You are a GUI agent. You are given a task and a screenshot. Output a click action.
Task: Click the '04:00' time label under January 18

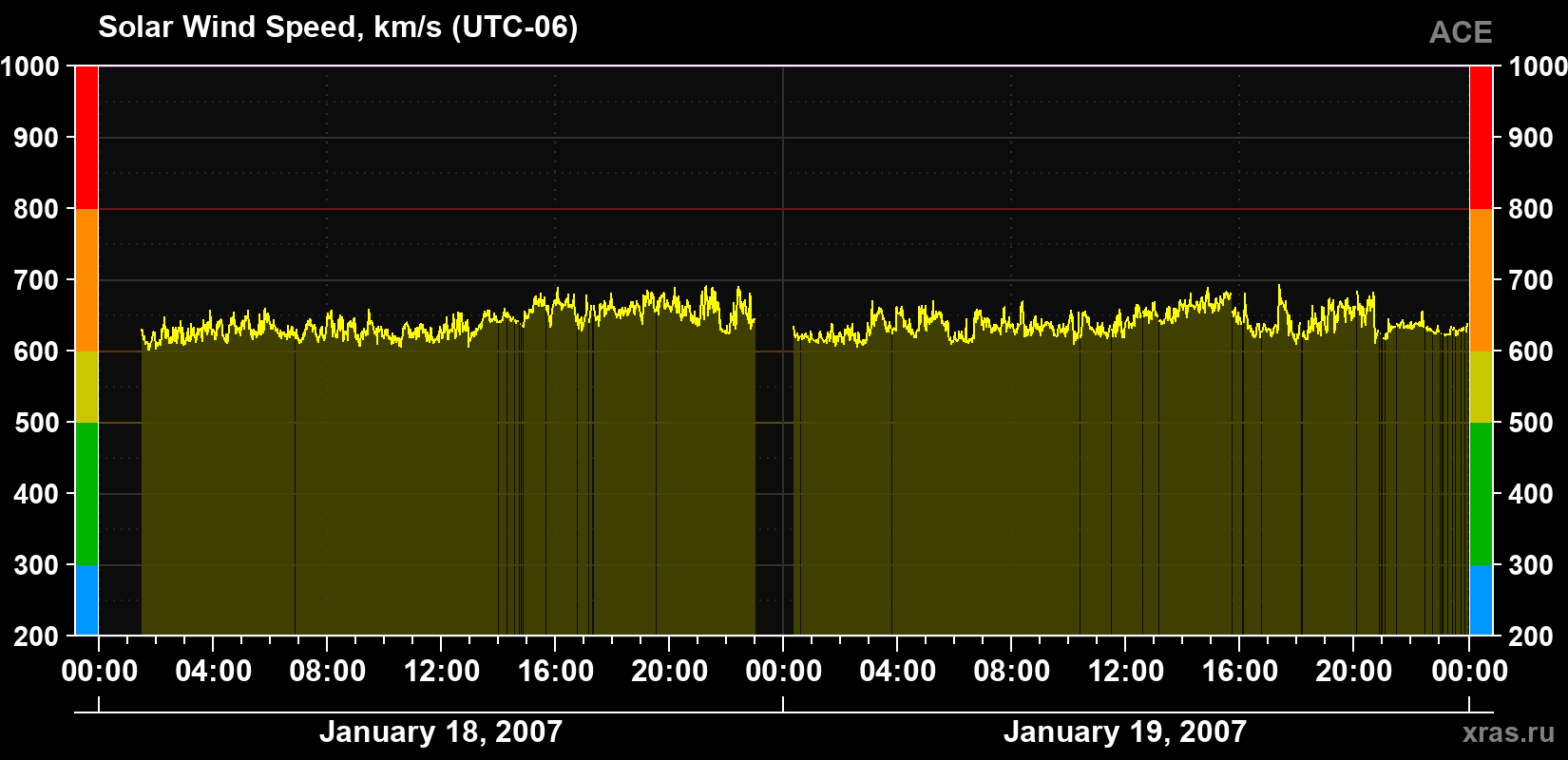[213, 672]
